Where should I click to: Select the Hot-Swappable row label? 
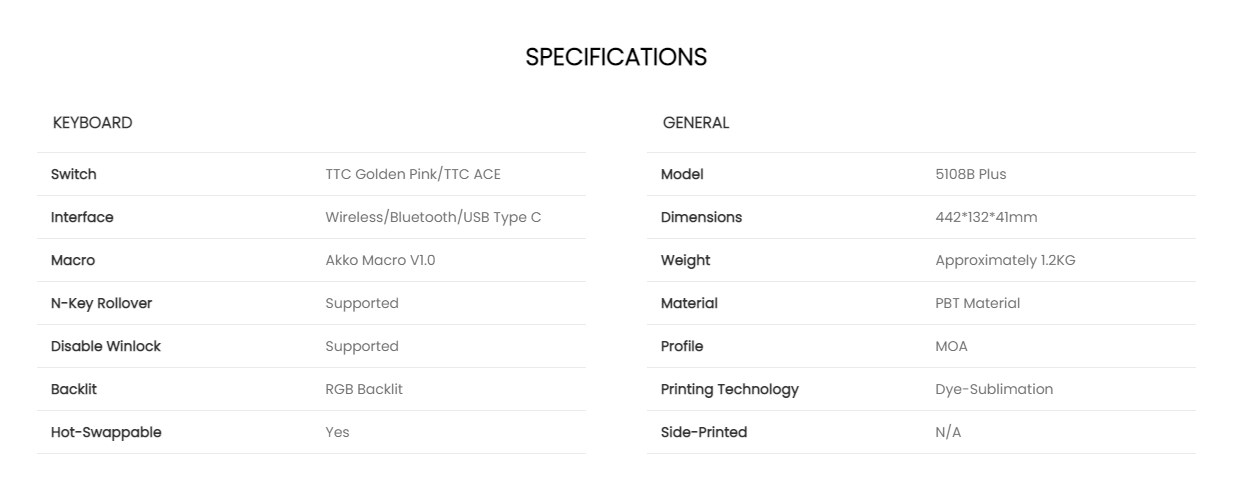pos(106,432)
